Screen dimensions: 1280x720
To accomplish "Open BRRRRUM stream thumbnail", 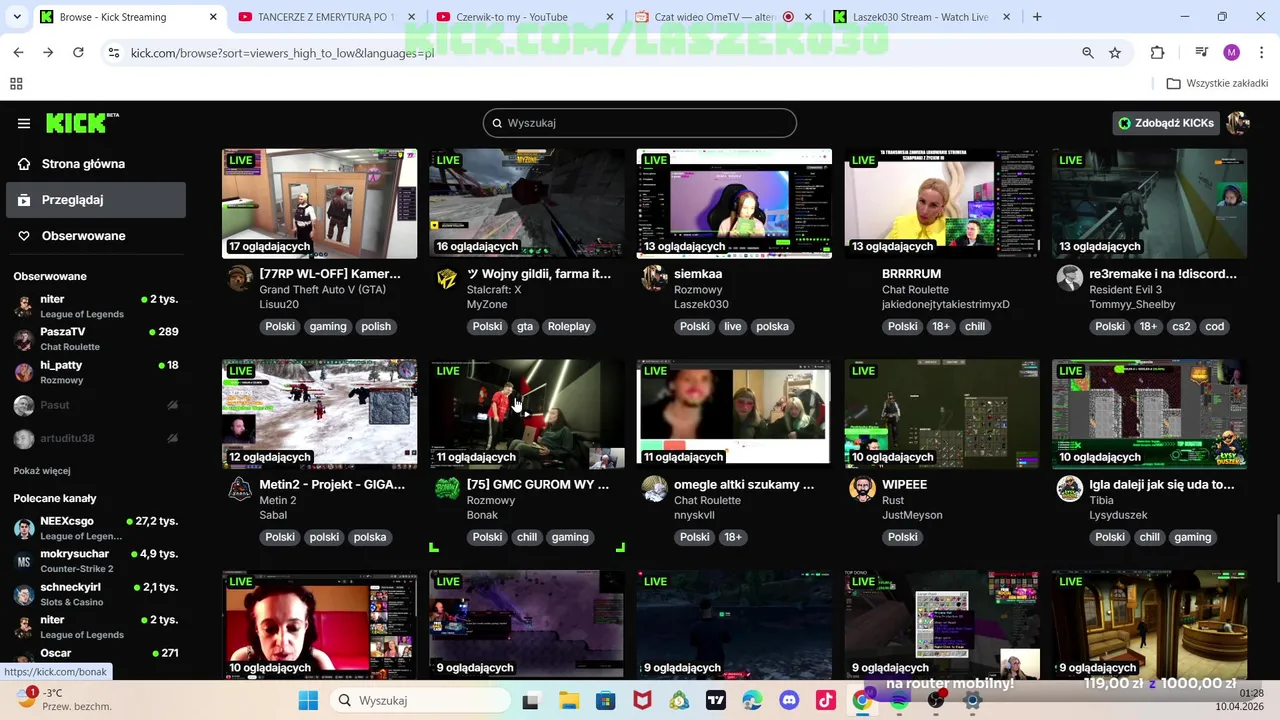I will tap(942, 204).
